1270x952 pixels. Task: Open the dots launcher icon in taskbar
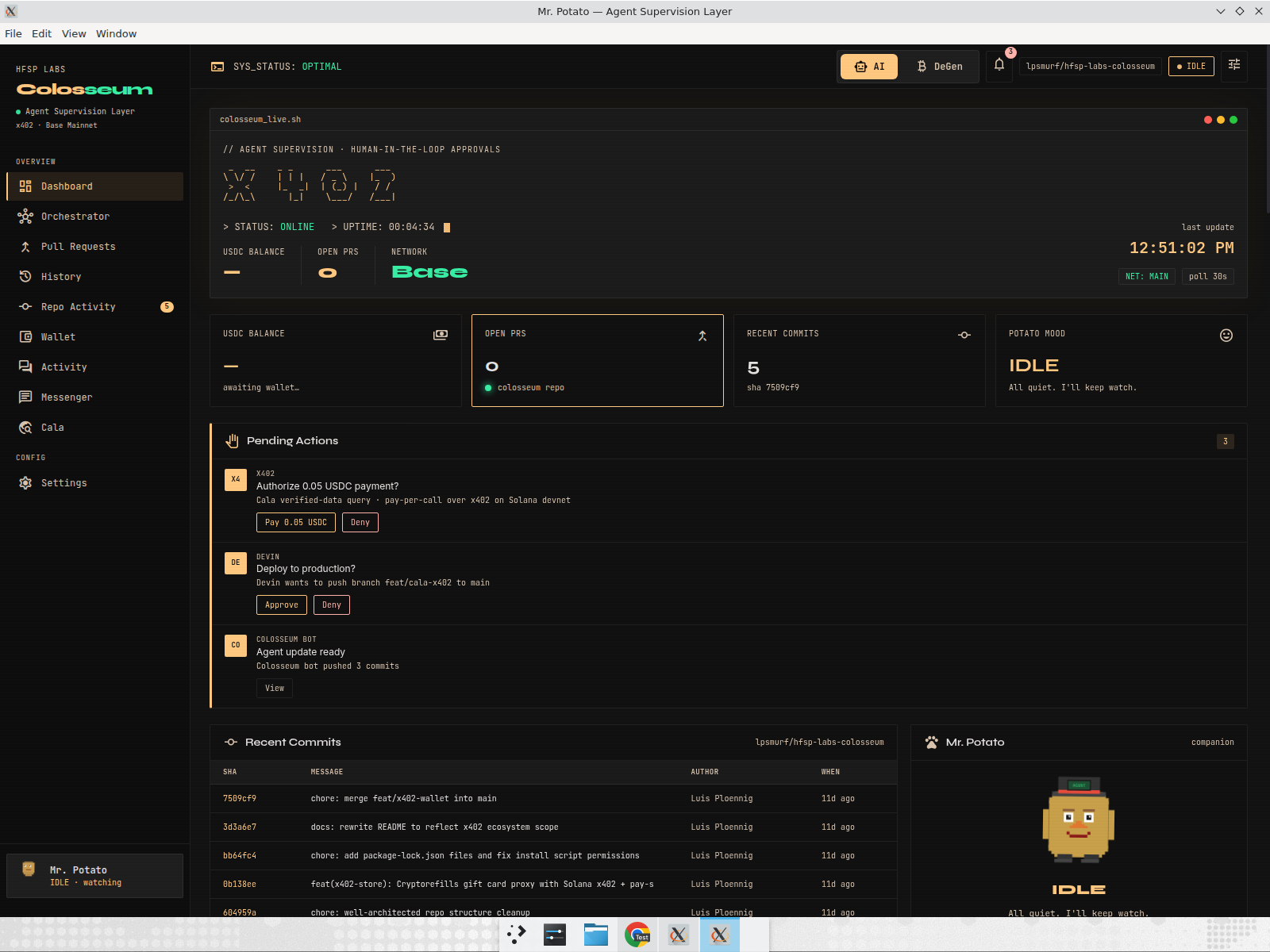click(517, 935)
